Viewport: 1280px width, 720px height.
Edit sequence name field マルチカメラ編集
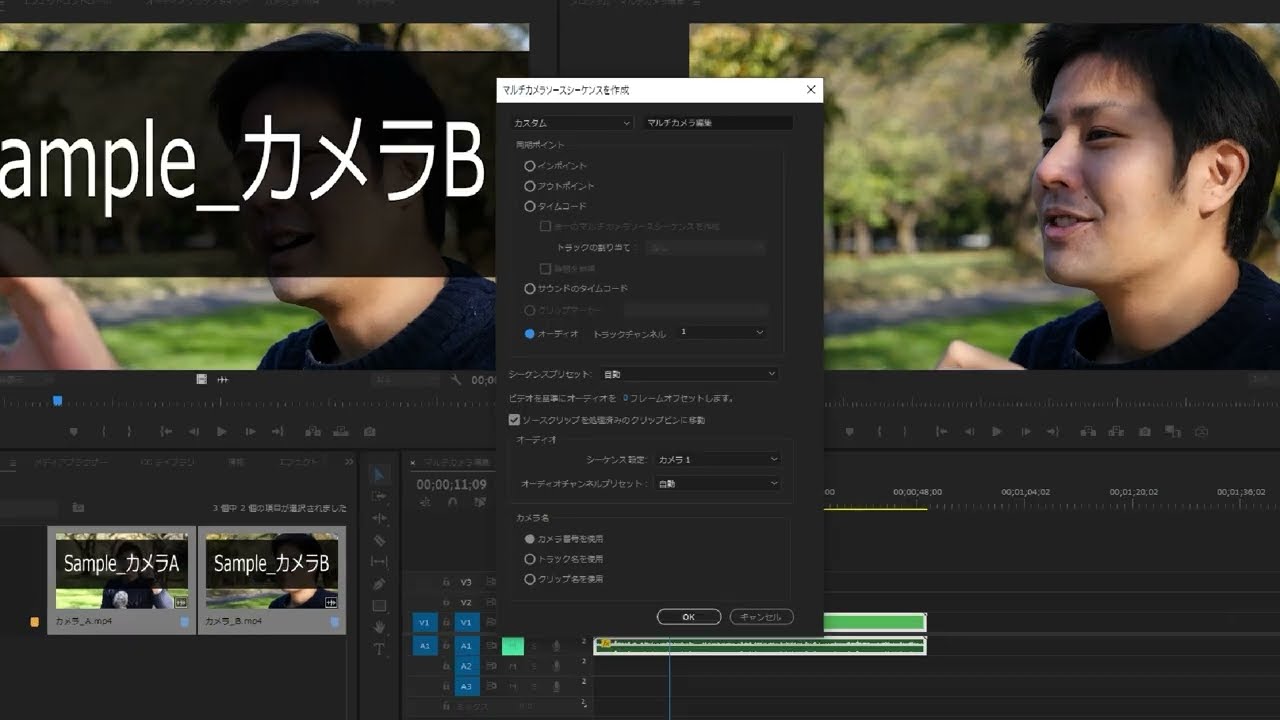pos(718,123)
